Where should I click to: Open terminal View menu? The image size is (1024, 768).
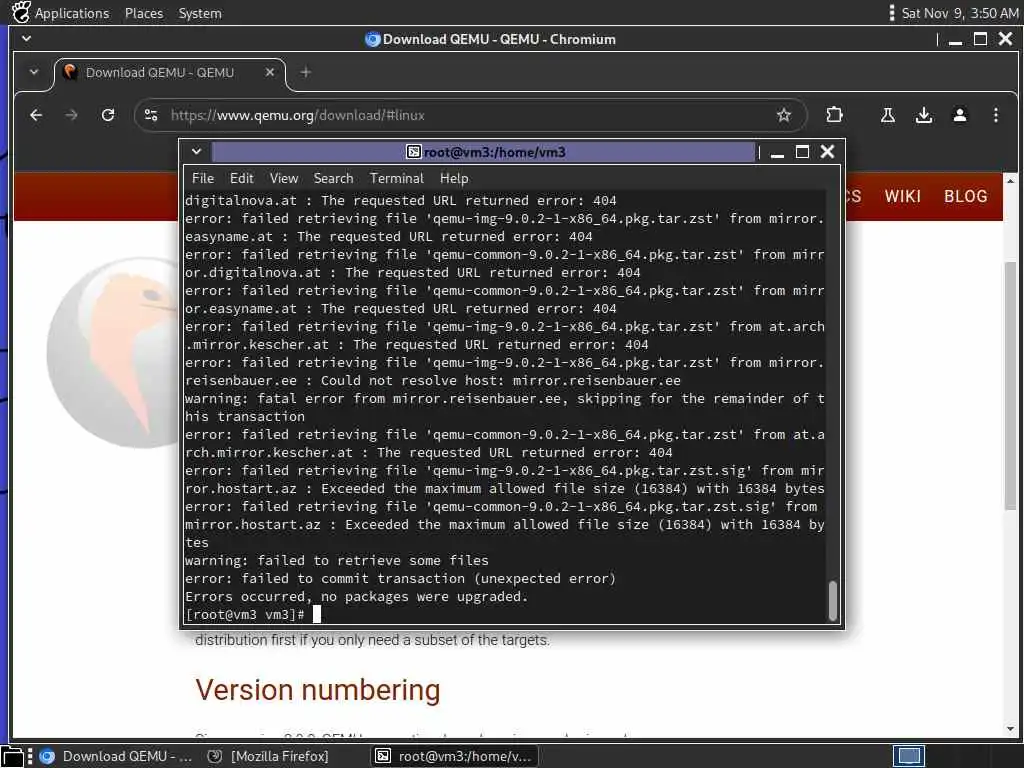[x=283, y=178]
